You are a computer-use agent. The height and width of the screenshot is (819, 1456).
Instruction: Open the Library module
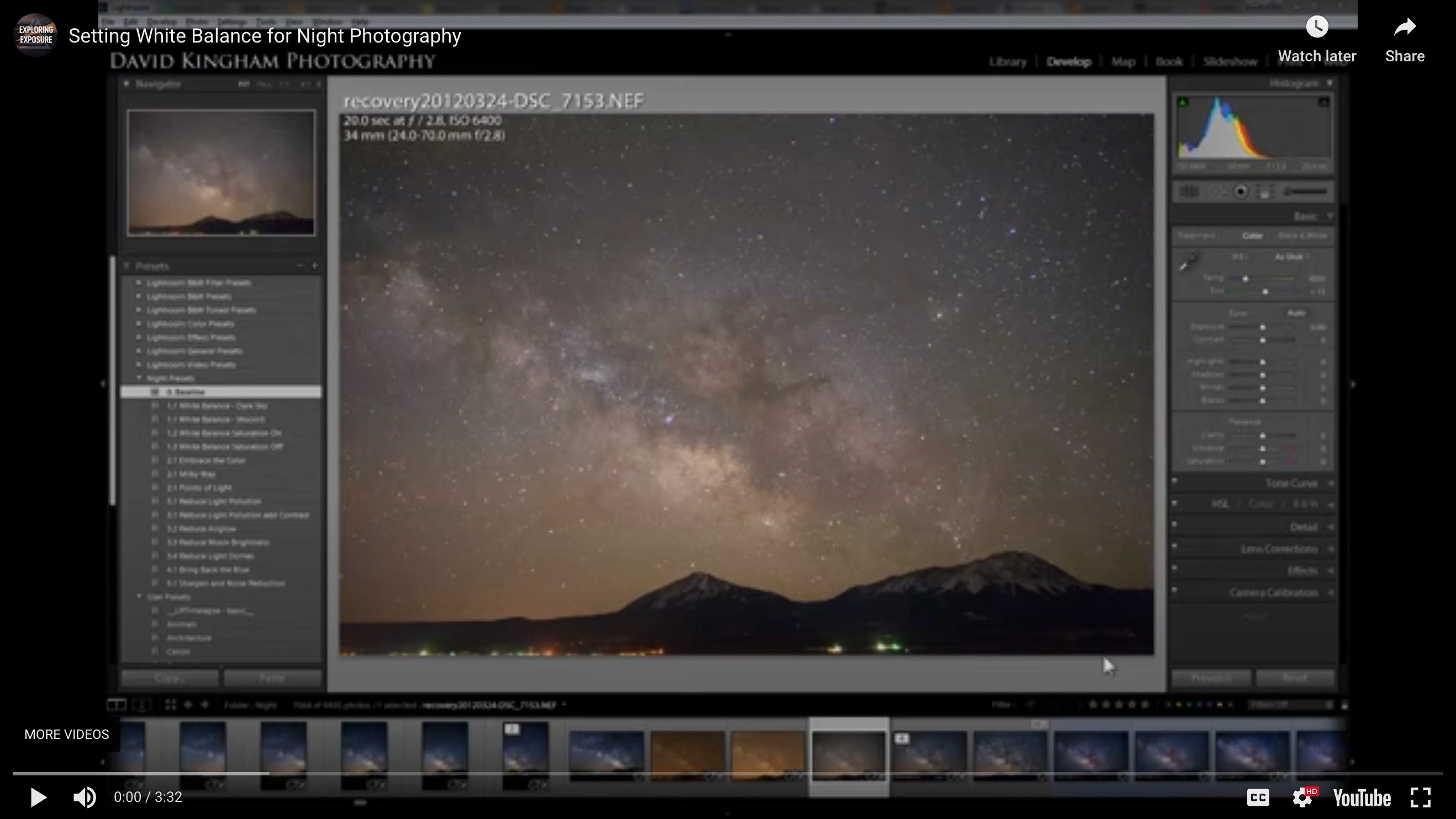pos(1008,62)
